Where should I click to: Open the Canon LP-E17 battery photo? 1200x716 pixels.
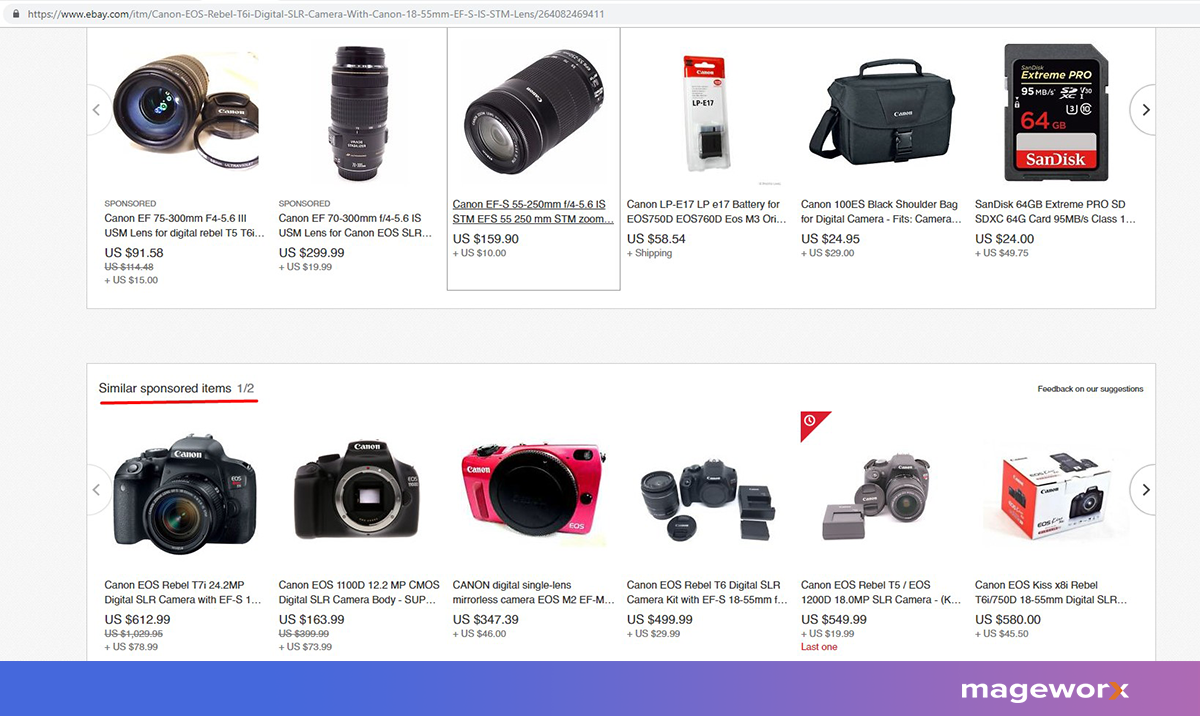[707, 112]
